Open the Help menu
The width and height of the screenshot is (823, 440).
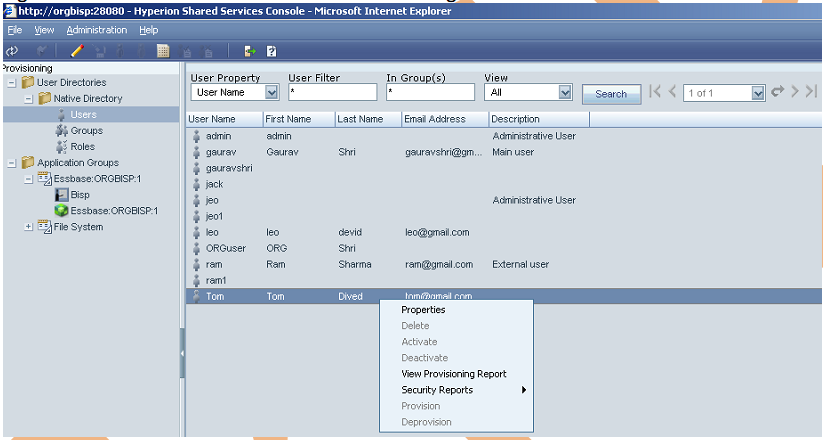149,30
